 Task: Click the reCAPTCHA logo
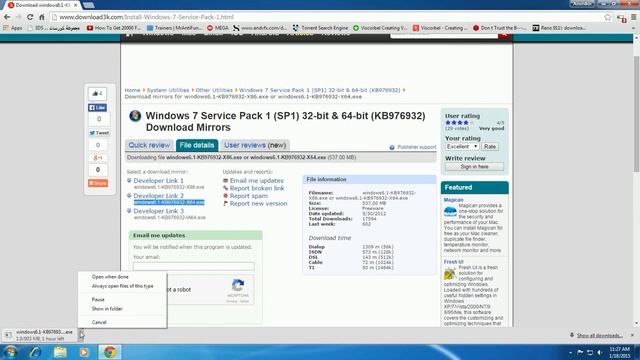click(x=238, y=285)
